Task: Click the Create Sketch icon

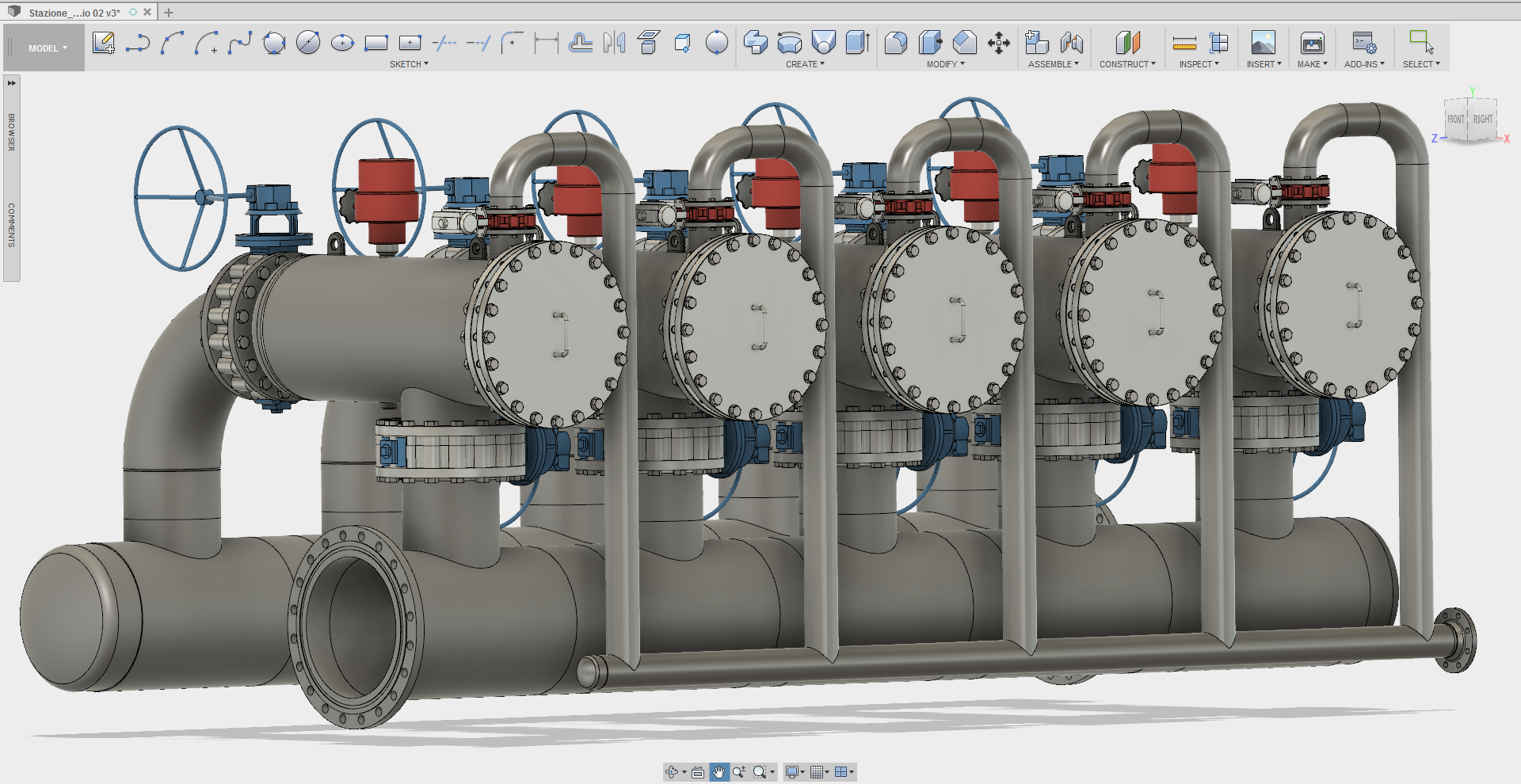Action: tap(104, 43)
